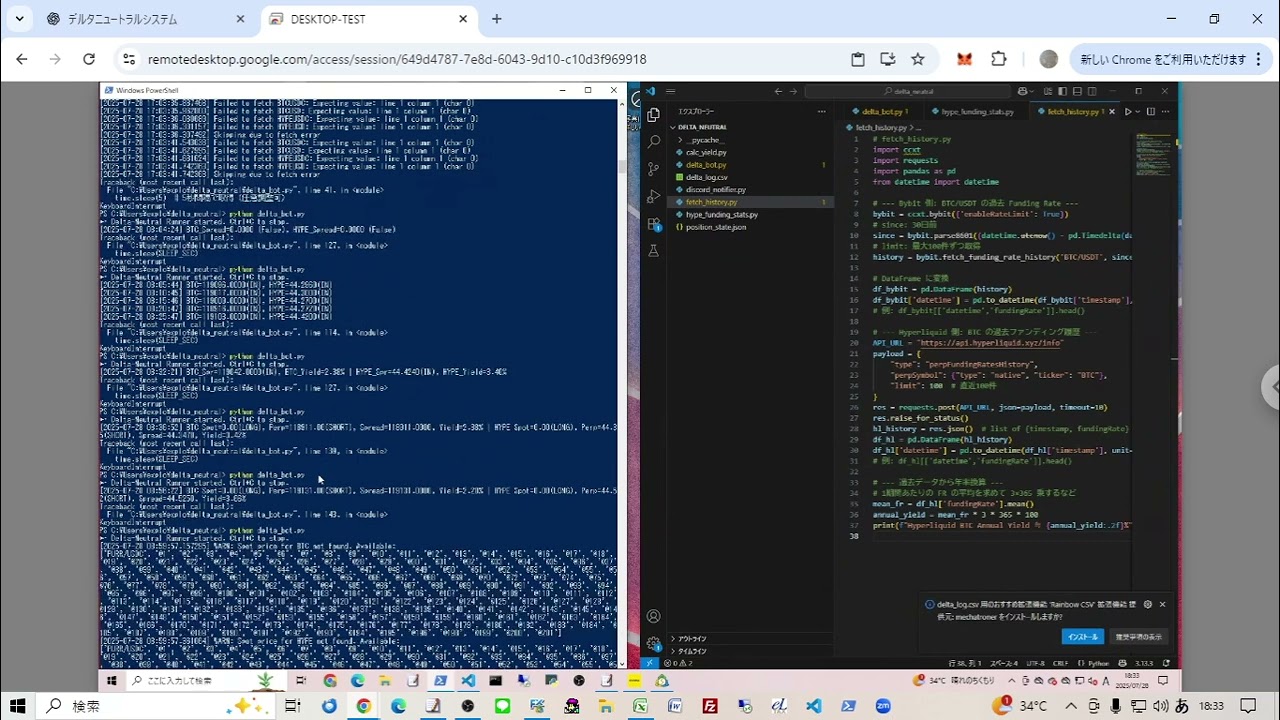Click the blue インストール button
The width and height of the screenshot is (1280, 720).
[x=1082, y=637]
